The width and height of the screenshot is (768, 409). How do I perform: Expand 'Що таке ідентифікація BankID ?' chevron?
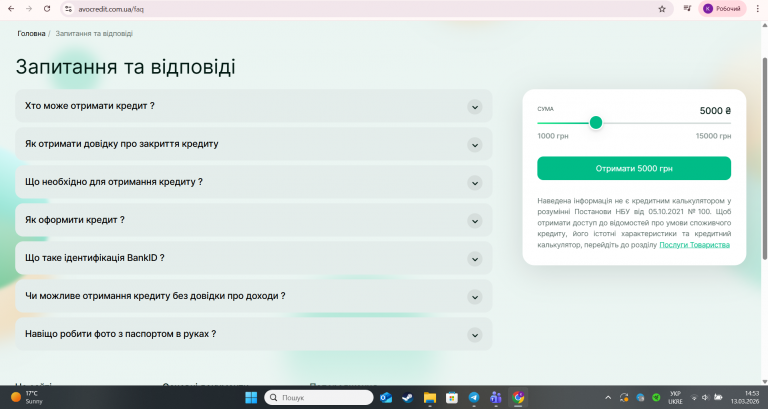pos(474,259)
